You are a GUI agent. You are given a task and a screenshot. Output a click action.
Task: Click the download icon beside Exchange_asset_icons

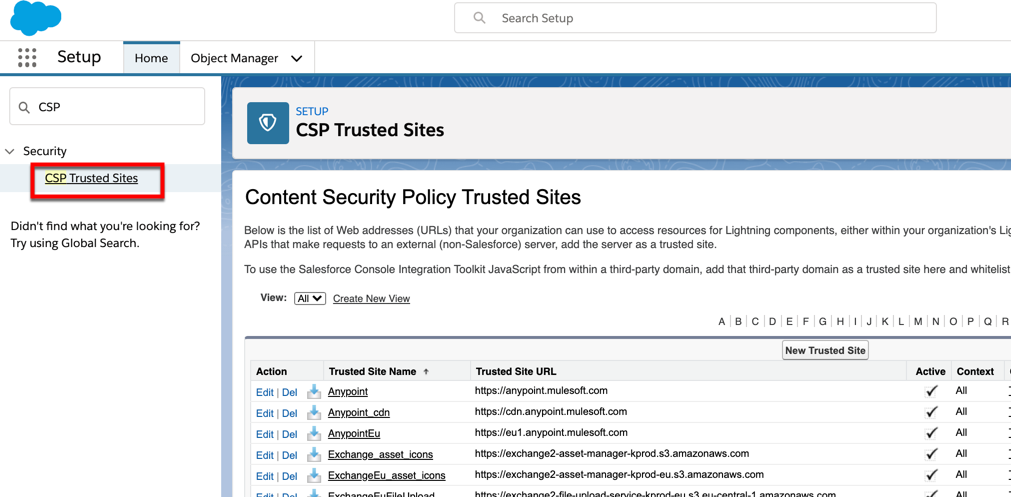click(x=314, y=455)
